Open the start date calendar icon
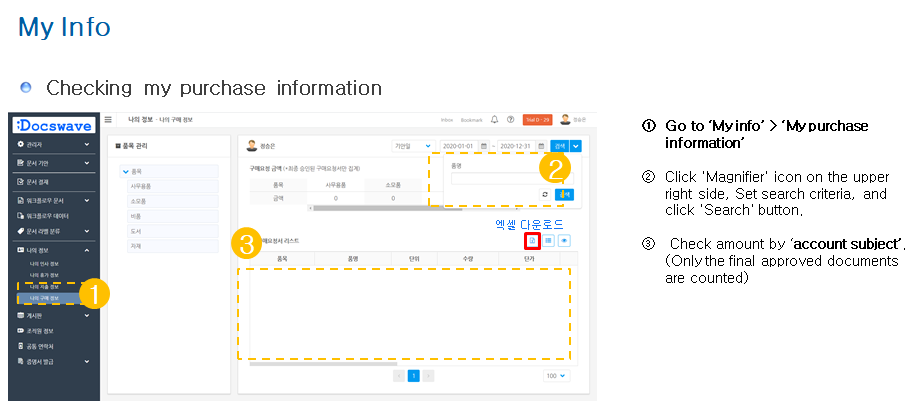 [x=484, y=146]
